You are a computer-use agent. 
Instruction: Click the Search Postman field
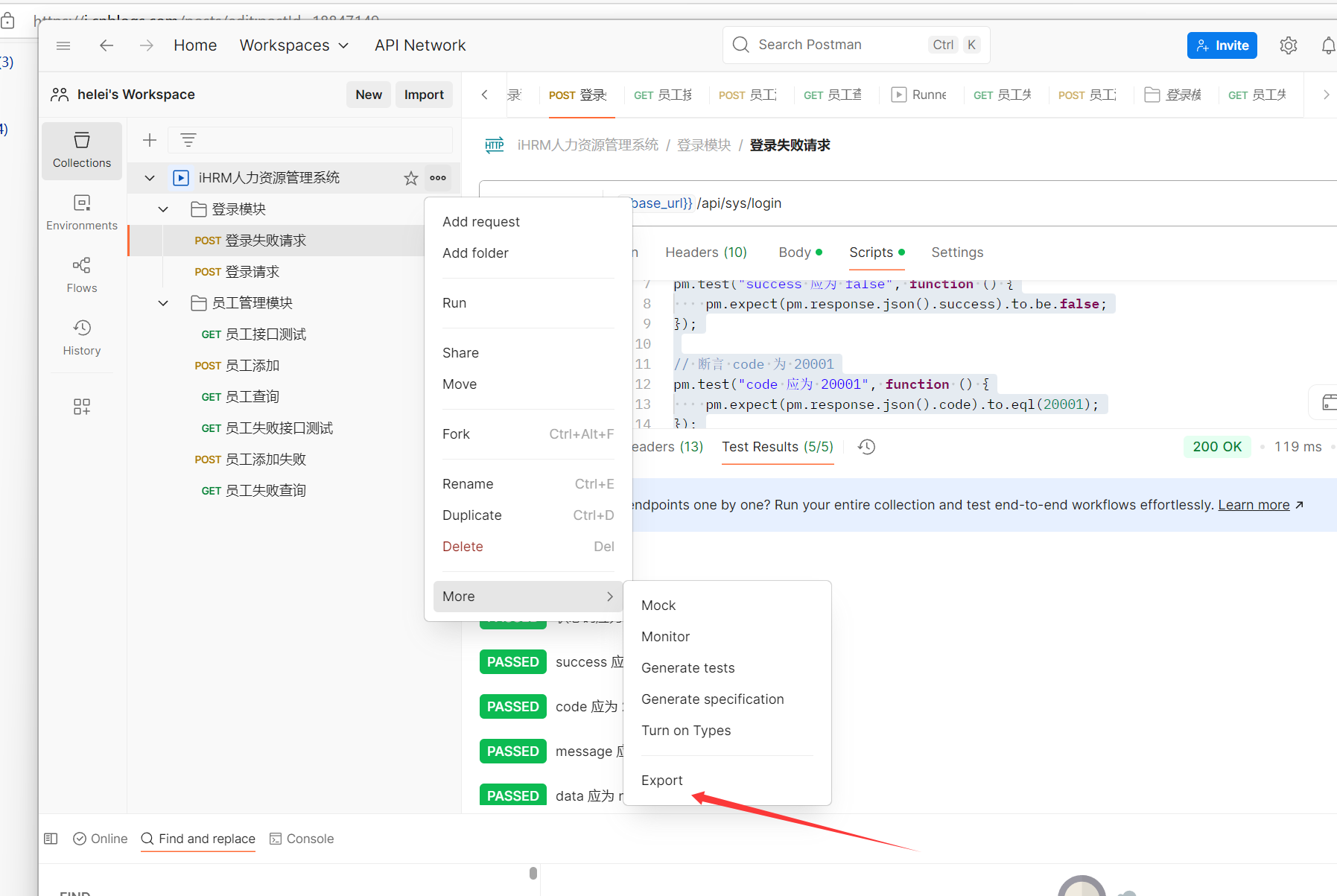click(x=856, y=45)
